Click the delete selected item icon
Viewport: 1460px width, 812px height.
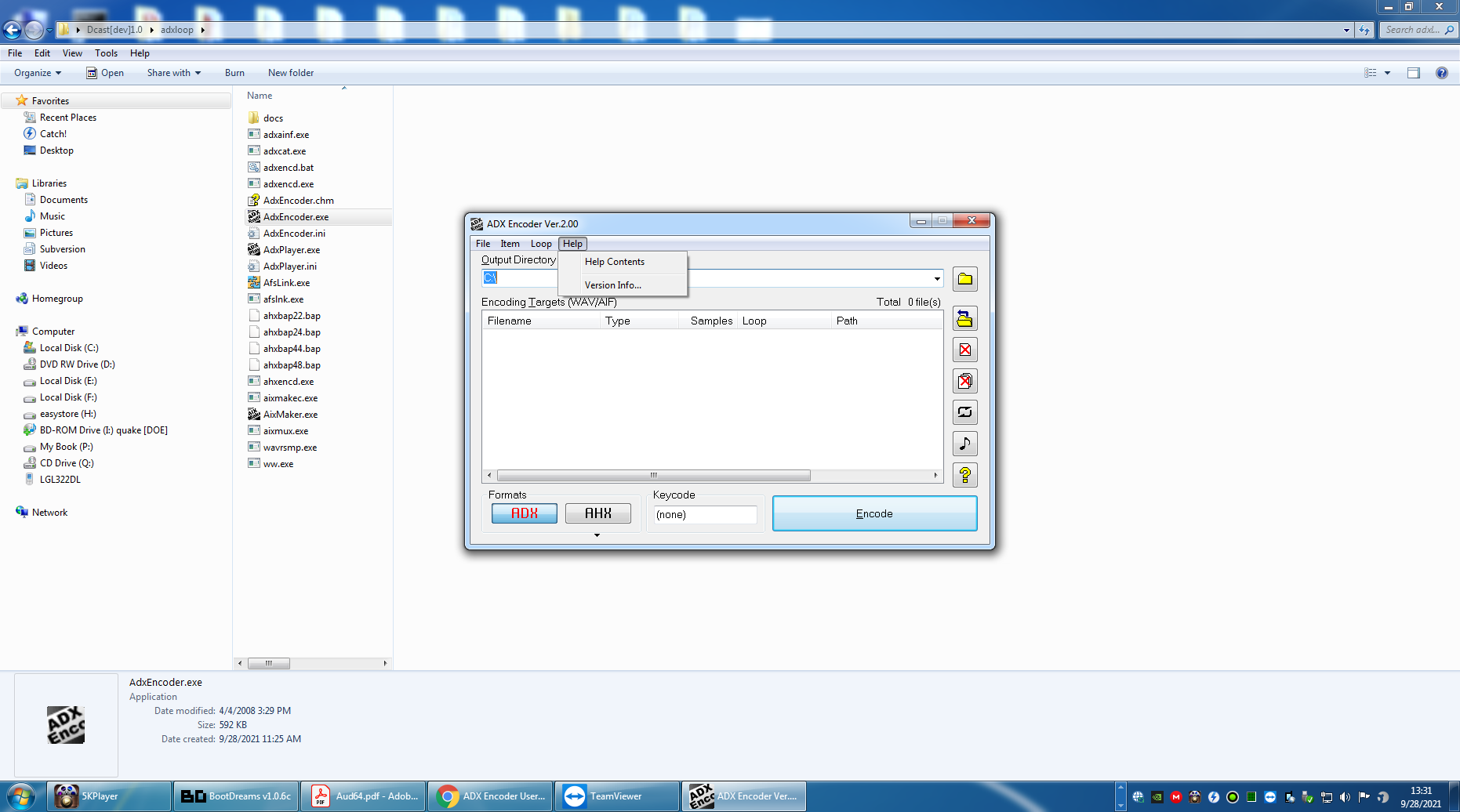click(964, 350)
